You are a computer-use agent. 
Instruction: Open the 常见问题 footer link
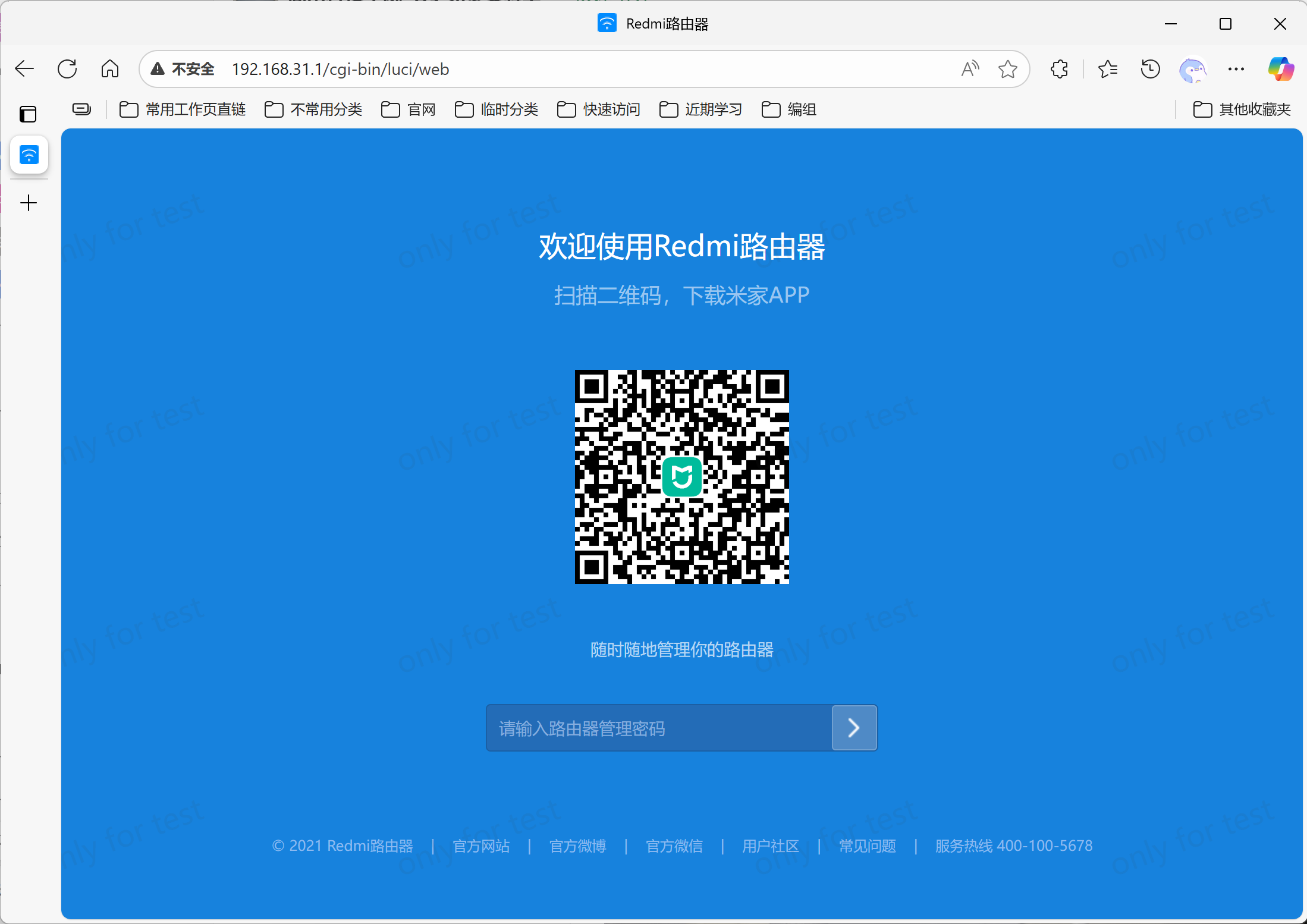(867, 846)
